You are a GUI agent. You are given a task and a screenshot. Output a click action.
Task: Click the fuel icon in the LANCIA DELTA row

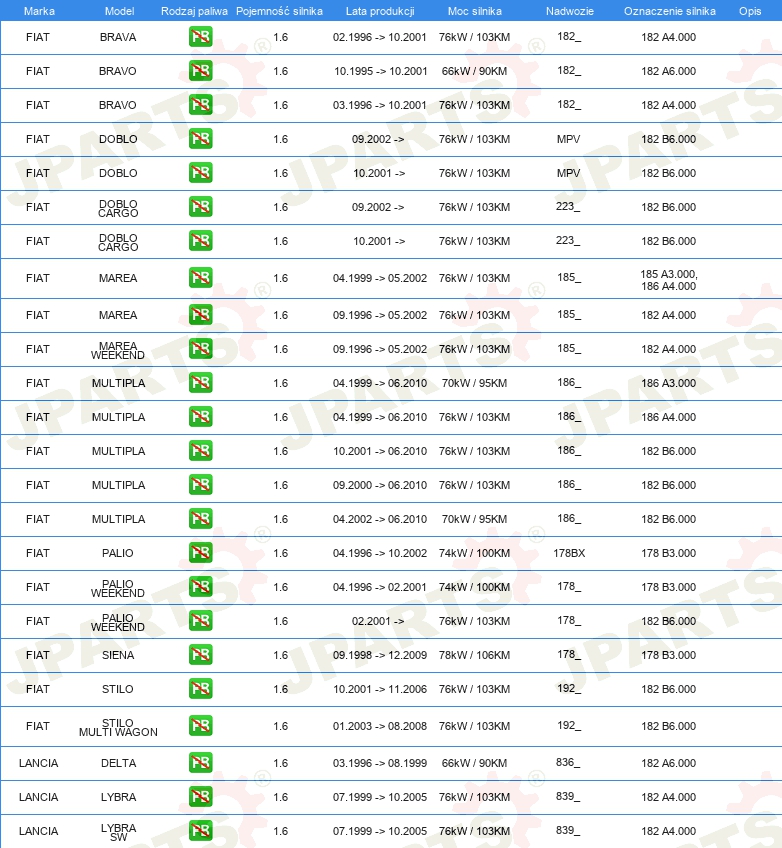coord(201,763)
